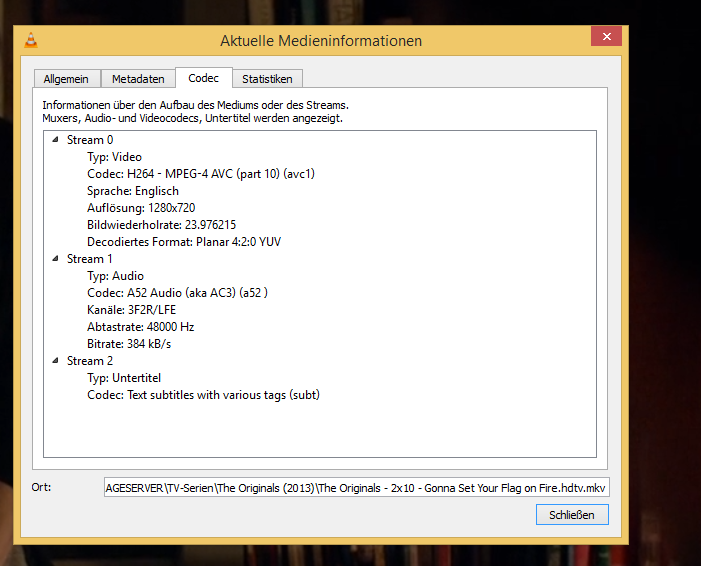Select the 'Typ: Untertitel' row
Image resolution: width=701 pixels, height=566 pixels.
pyautogui.click(x=124, y=378)
